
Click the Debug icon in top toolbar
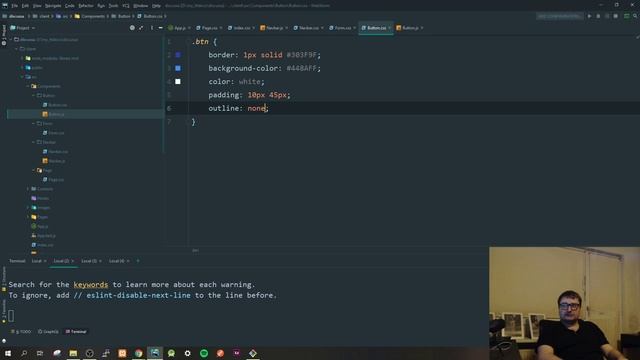[598, 16]
